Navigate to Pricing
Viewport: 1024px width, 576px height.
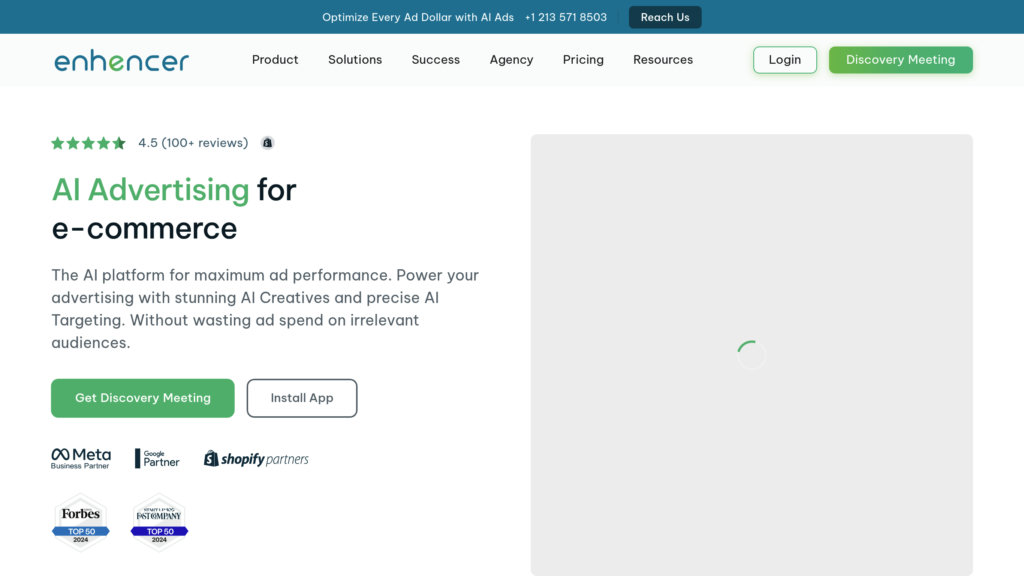pos(583,60)
